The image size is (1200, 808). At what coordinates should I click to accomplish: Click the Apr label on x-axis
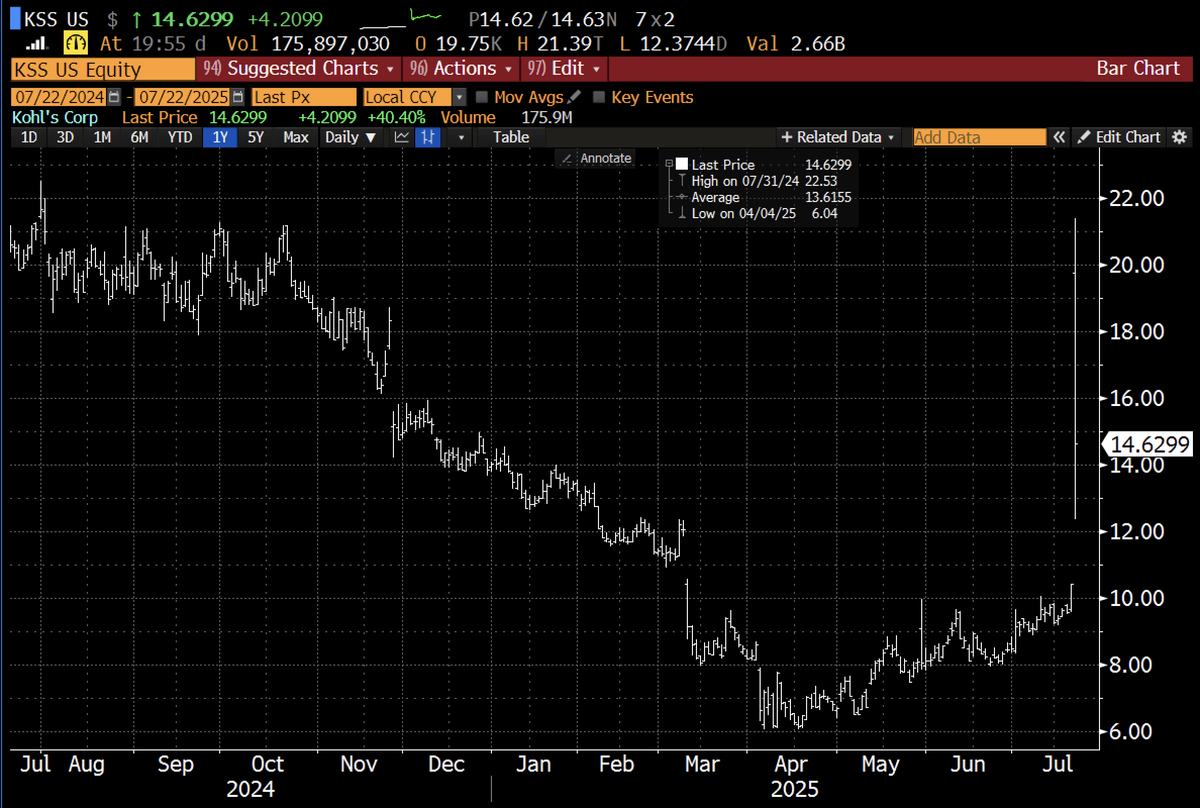[x=792, y=764]
